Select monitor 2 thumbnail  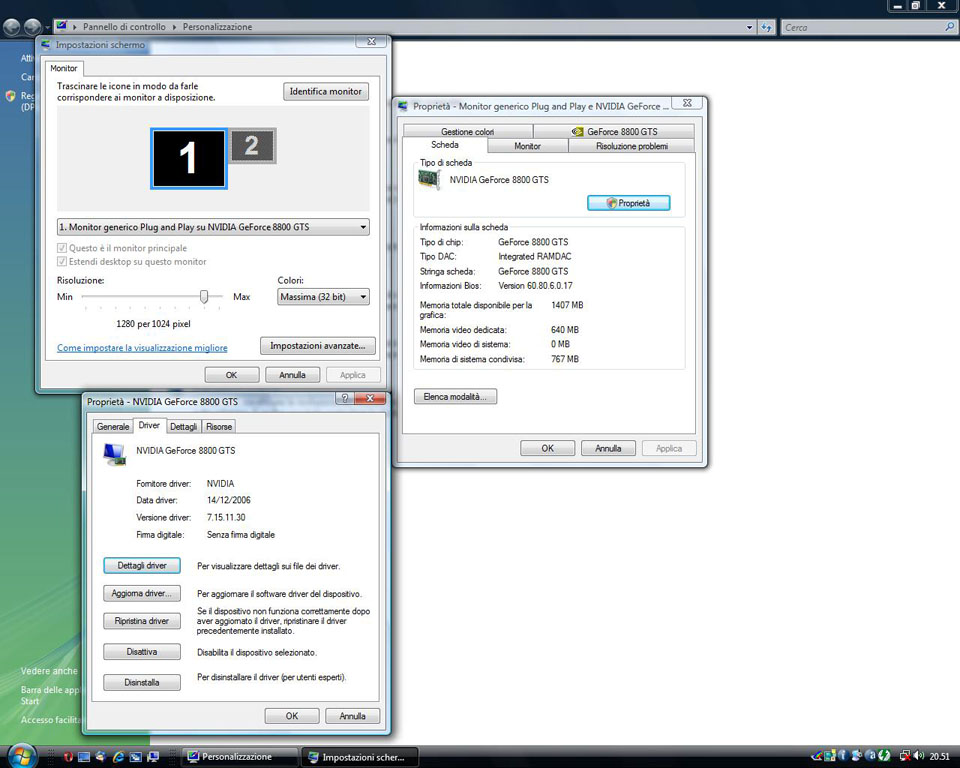pos(252,146)
